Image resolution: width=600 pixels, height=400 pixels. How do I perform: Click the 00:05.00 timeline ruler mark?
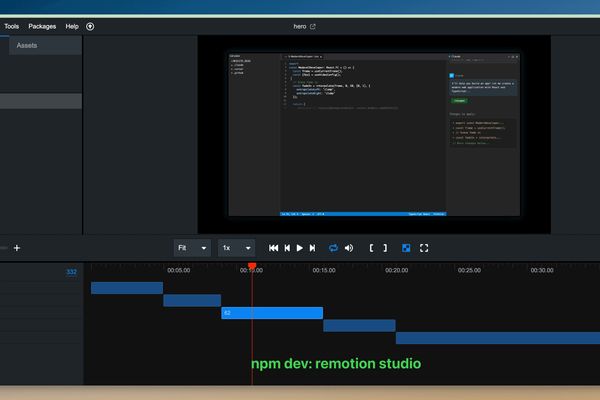[178, 270]
